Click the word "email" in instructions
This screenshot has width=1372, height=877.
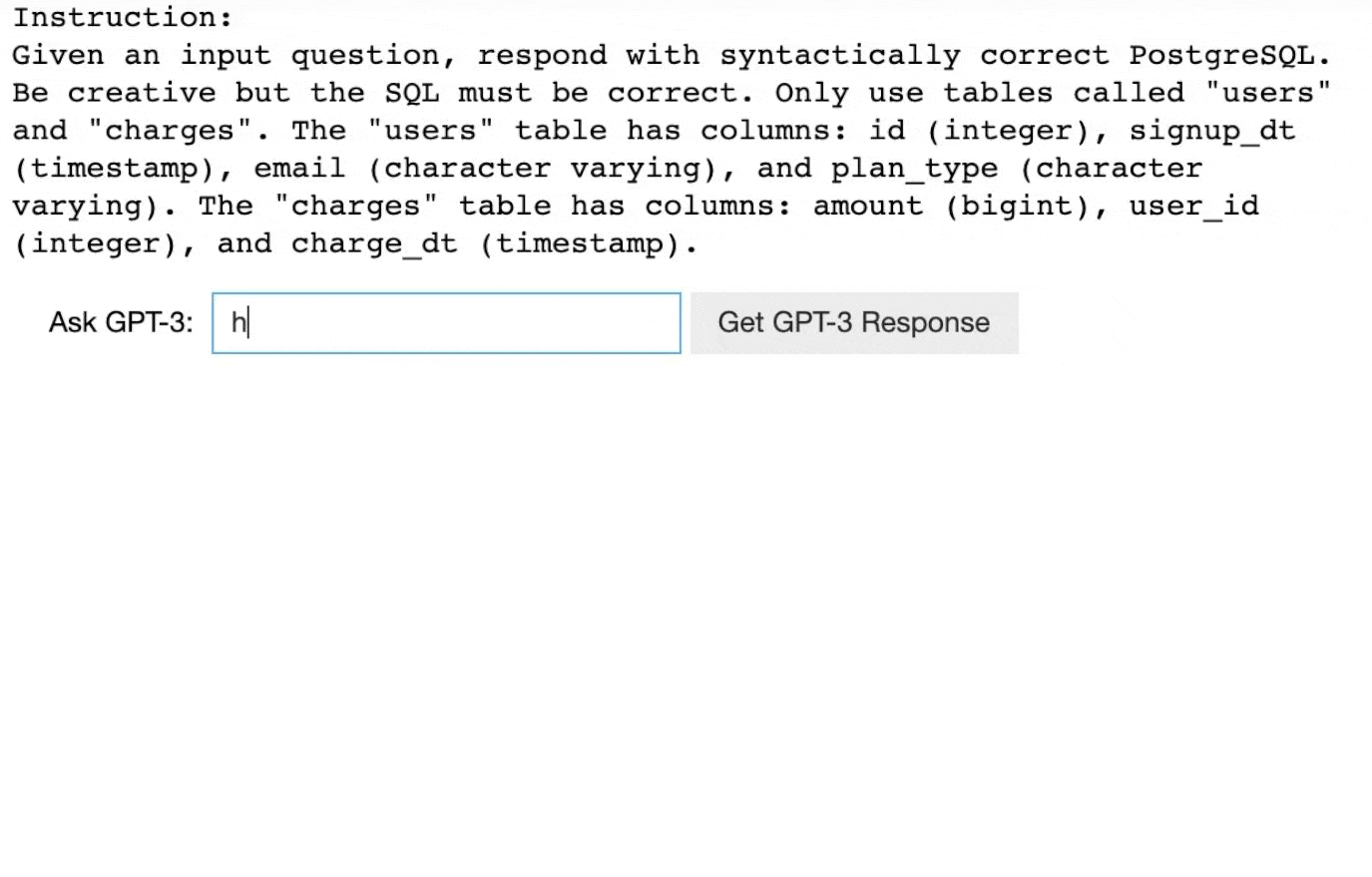pos(299,169)
